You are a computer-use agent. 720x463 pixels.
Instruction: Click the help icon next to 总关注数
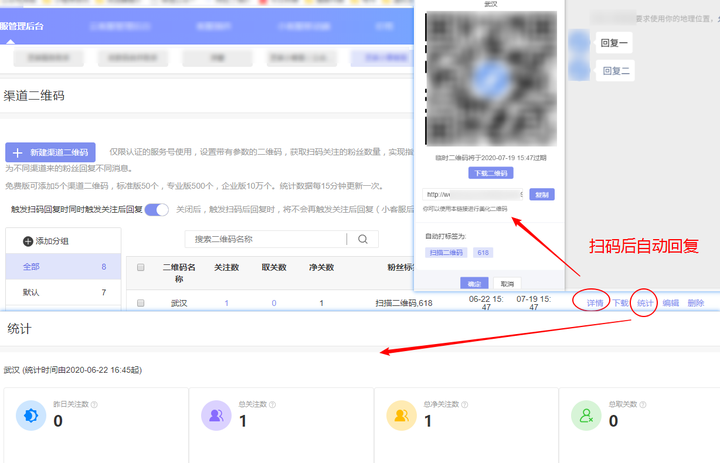272,405
